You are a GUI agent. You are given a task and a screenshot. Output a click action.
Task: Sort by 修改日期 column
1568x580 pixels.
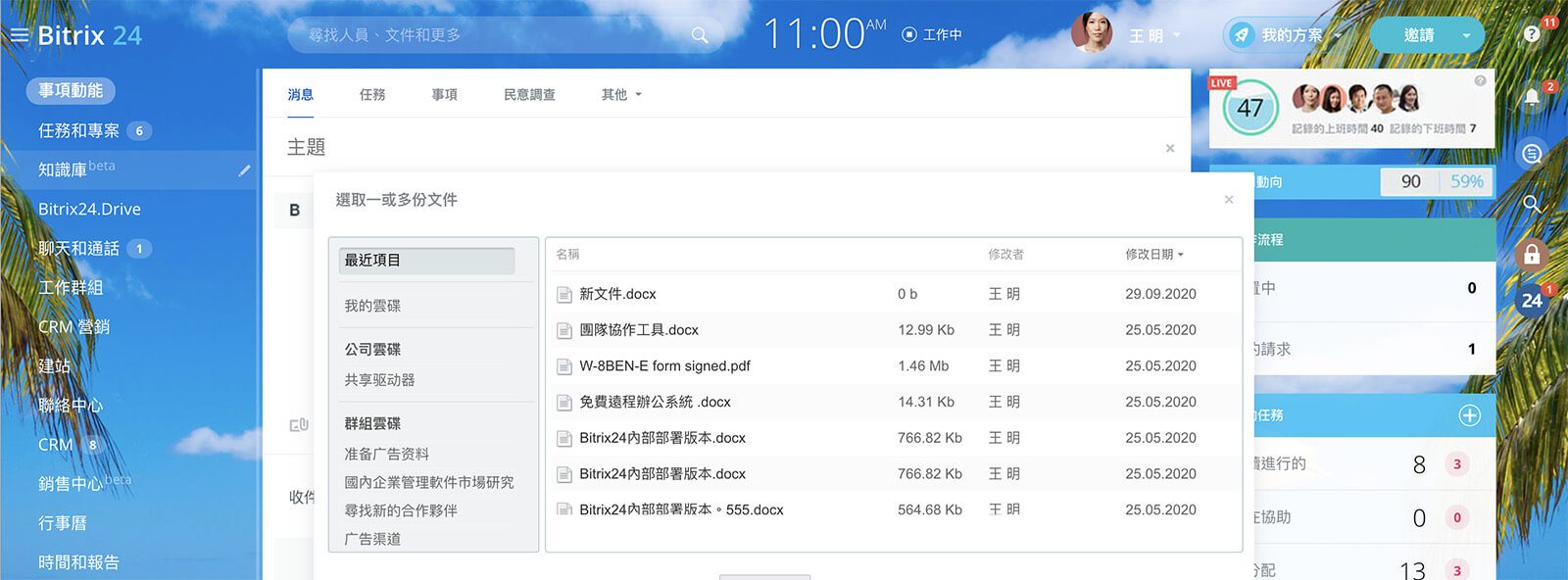tap(1154, 254)
